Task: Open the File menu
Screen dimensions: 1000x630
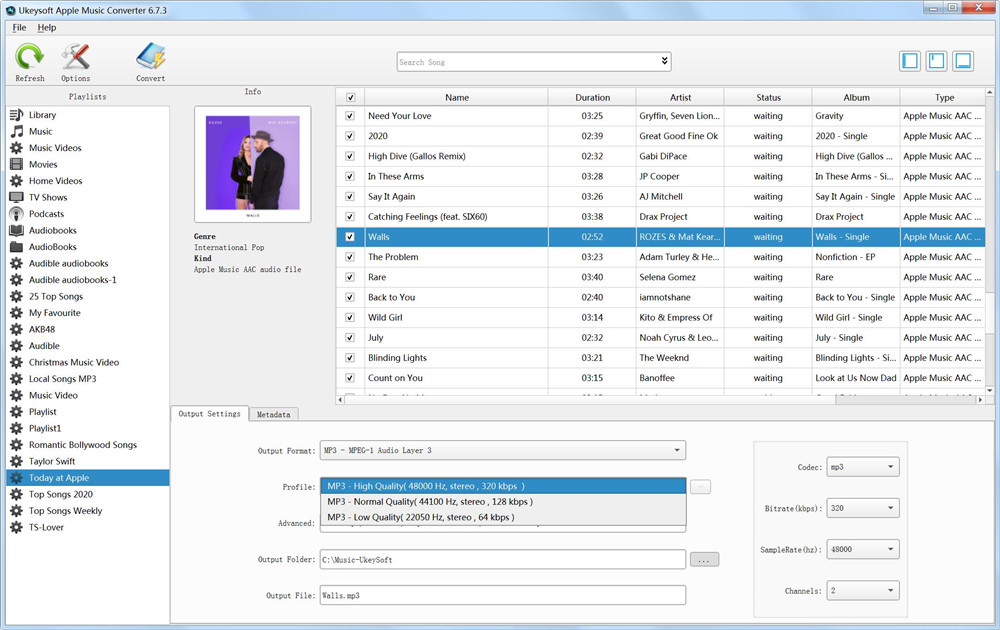Action: point(19,27)
